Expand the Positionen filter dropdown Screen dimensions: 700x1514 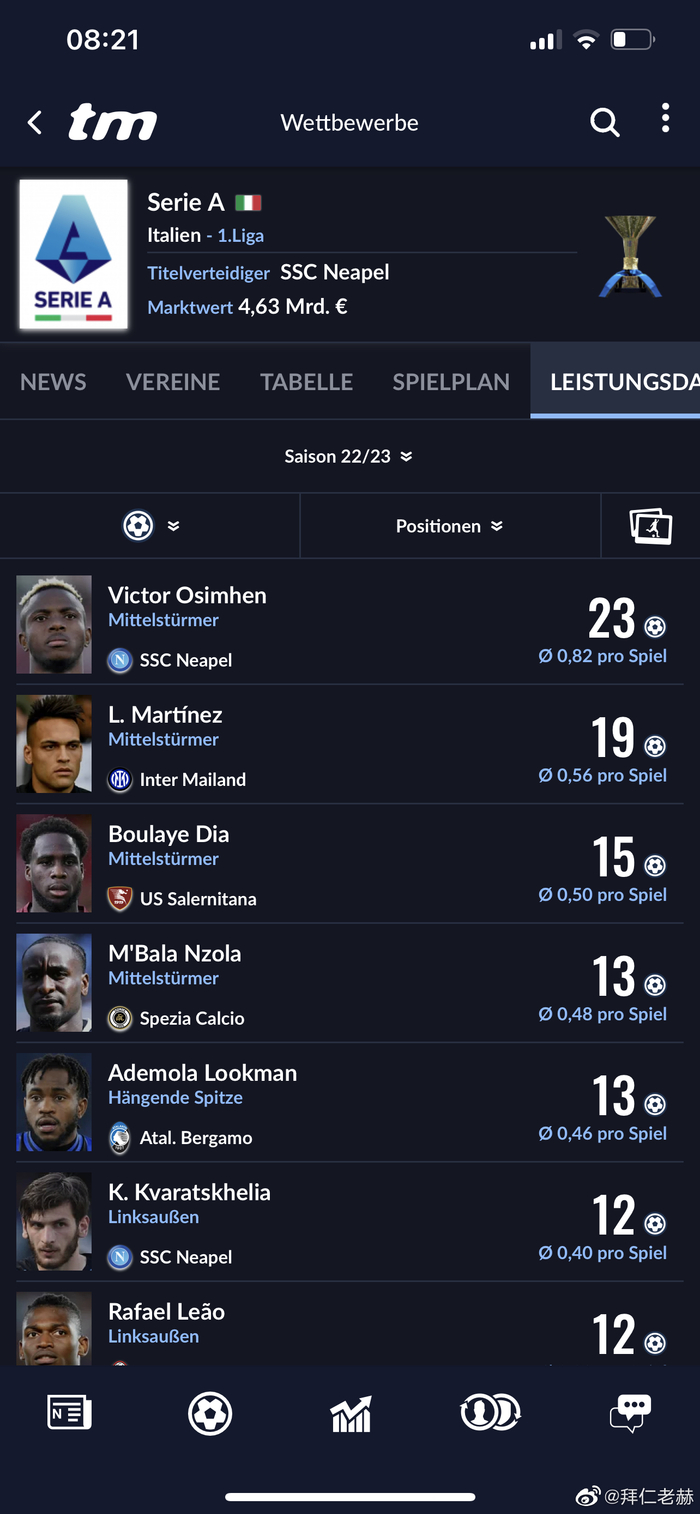[x=449, y=526]
